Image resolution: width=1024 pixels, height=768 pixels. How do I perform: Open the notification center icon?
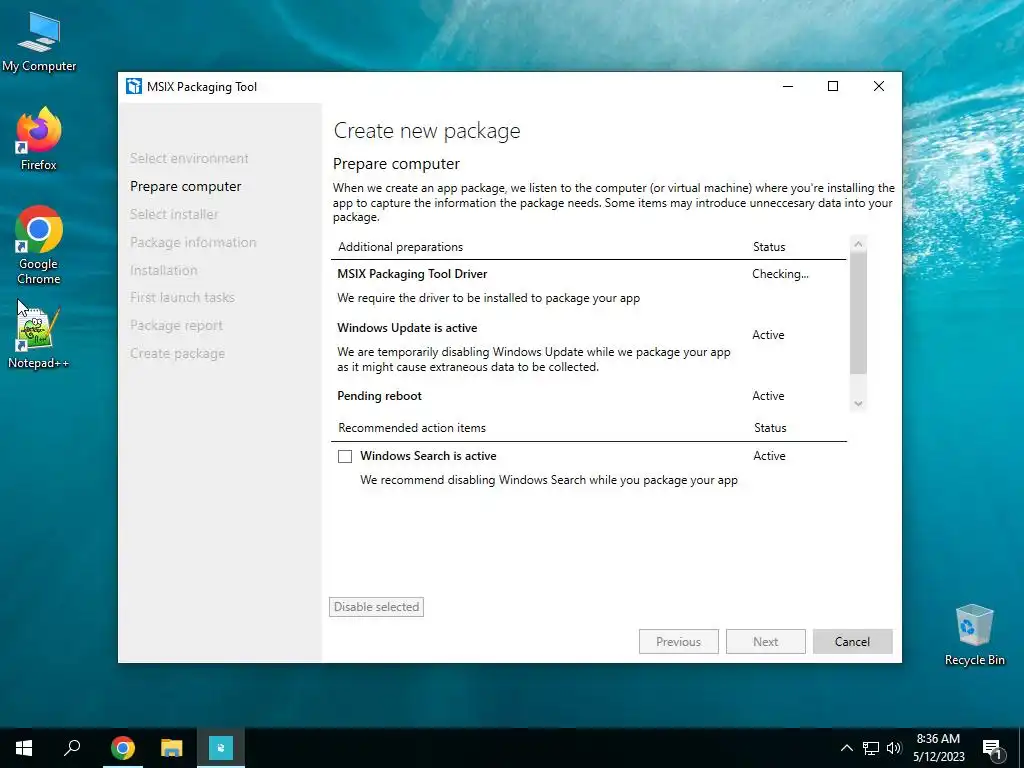992,749
